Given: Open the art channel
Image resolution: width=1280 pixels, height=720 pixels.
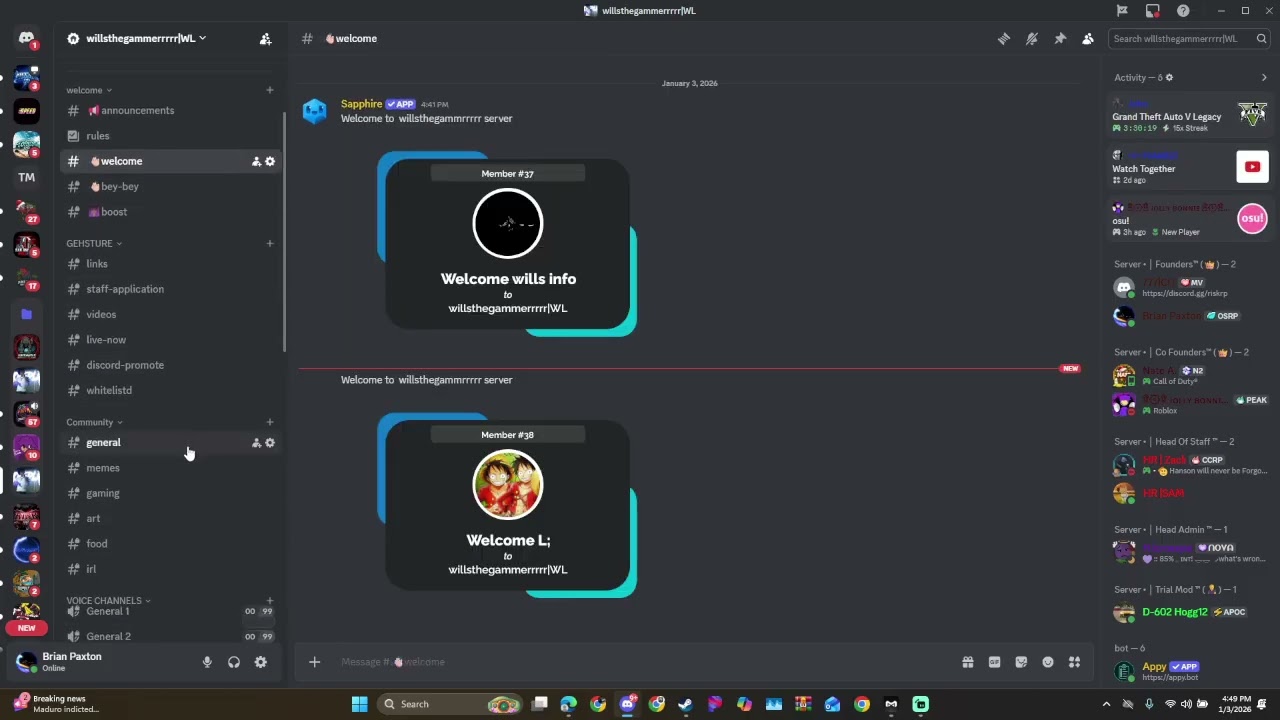Looking at the screenshot, I should [171, 519].
